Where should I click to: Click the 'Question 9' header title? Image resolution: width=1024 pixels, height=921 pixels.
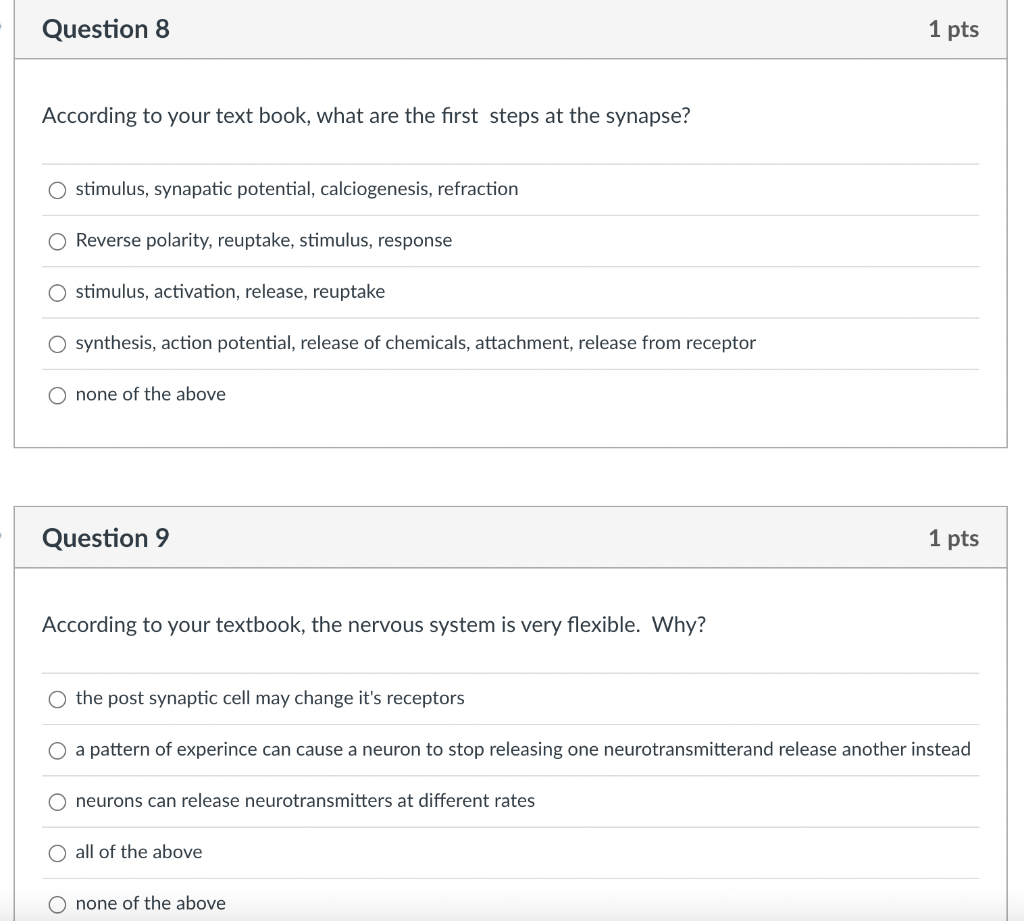(106, 538)
